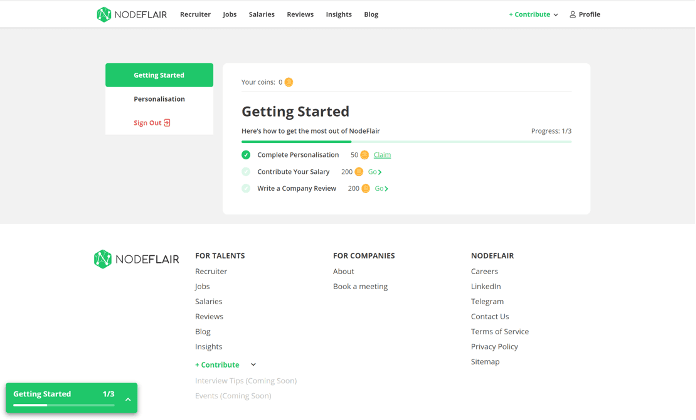Click the Getting Started progress bar

point(406,142)
